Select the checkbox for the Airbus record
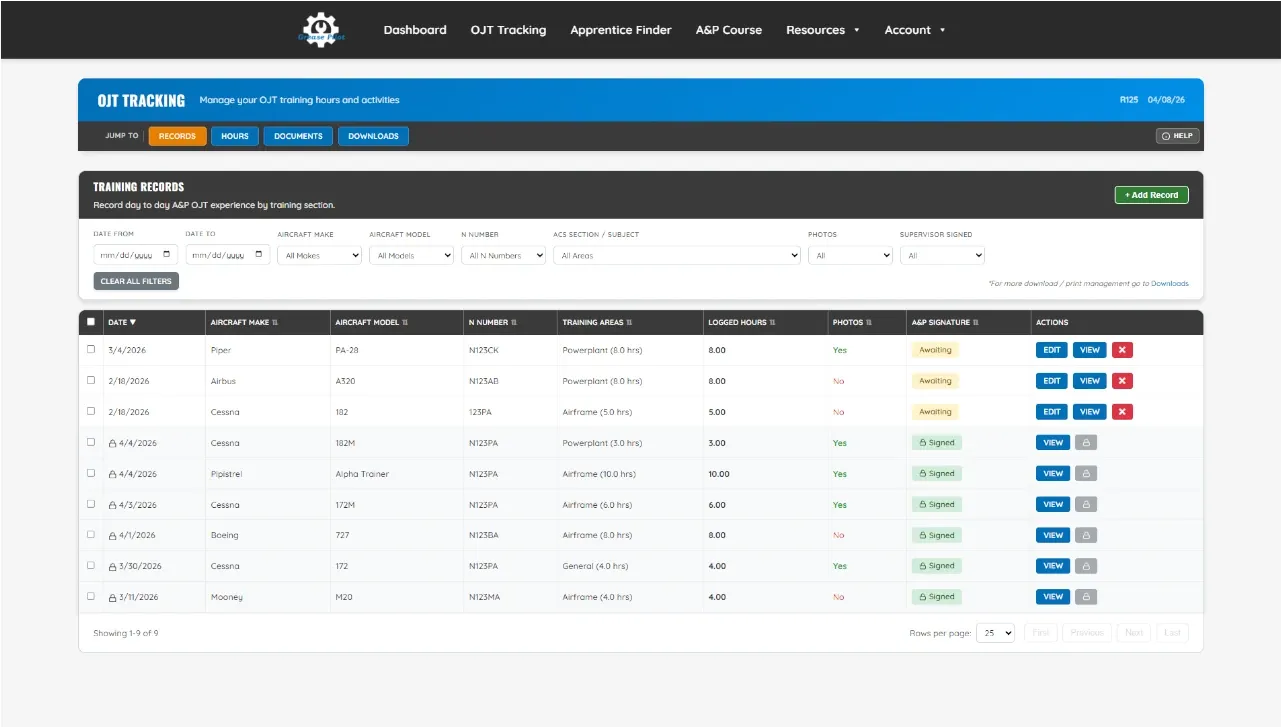 (x=90, y=381)
